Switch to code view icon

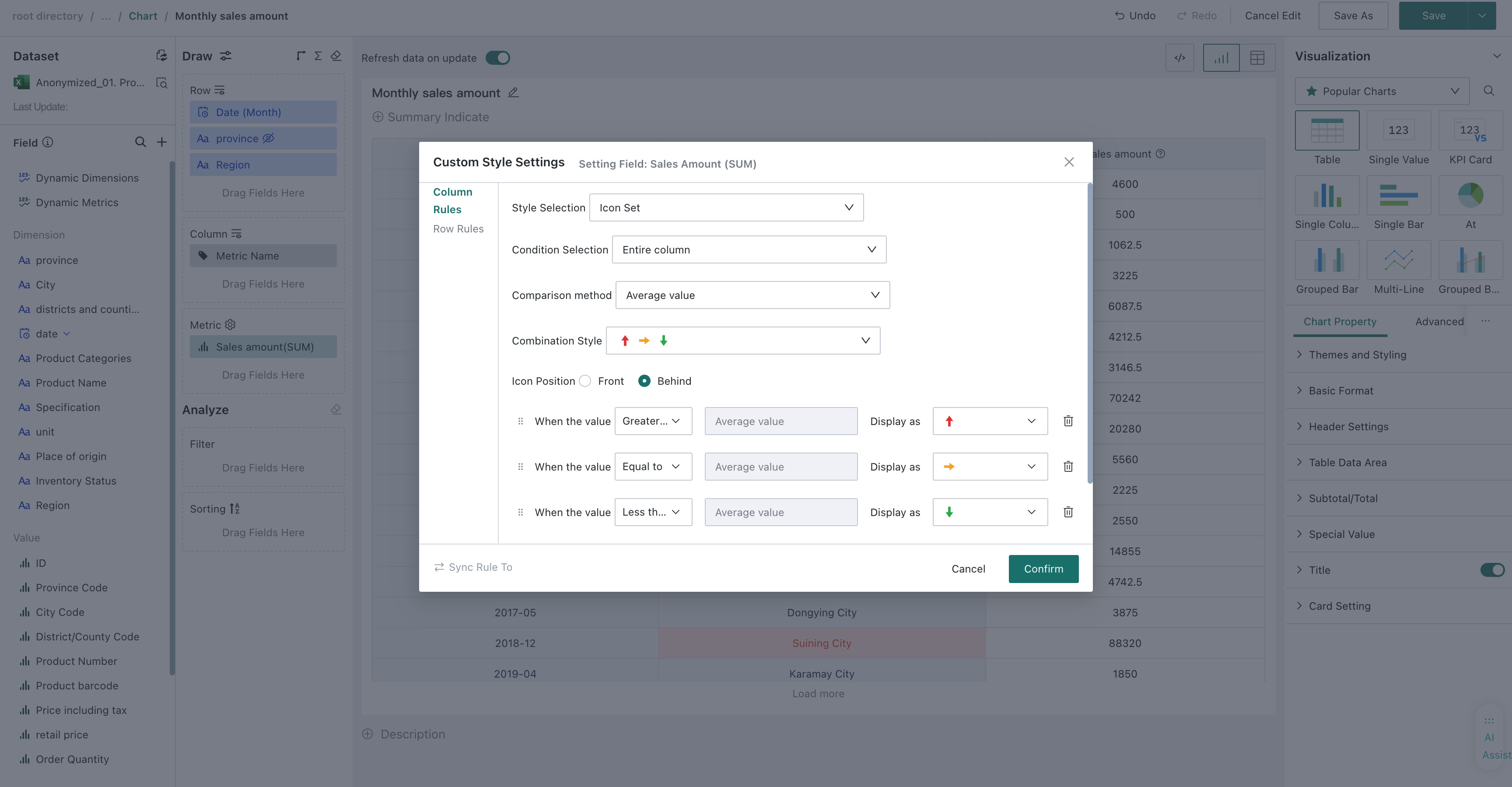point(1180,57)
